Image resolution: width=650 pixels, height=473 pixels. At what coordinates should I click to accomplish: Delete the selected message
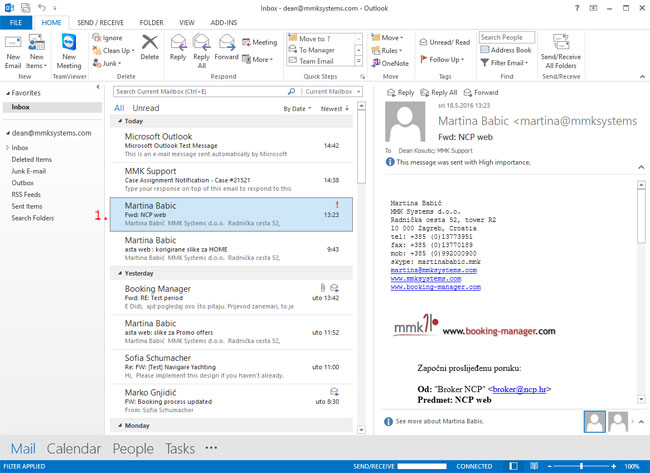(x=150, y=48)
